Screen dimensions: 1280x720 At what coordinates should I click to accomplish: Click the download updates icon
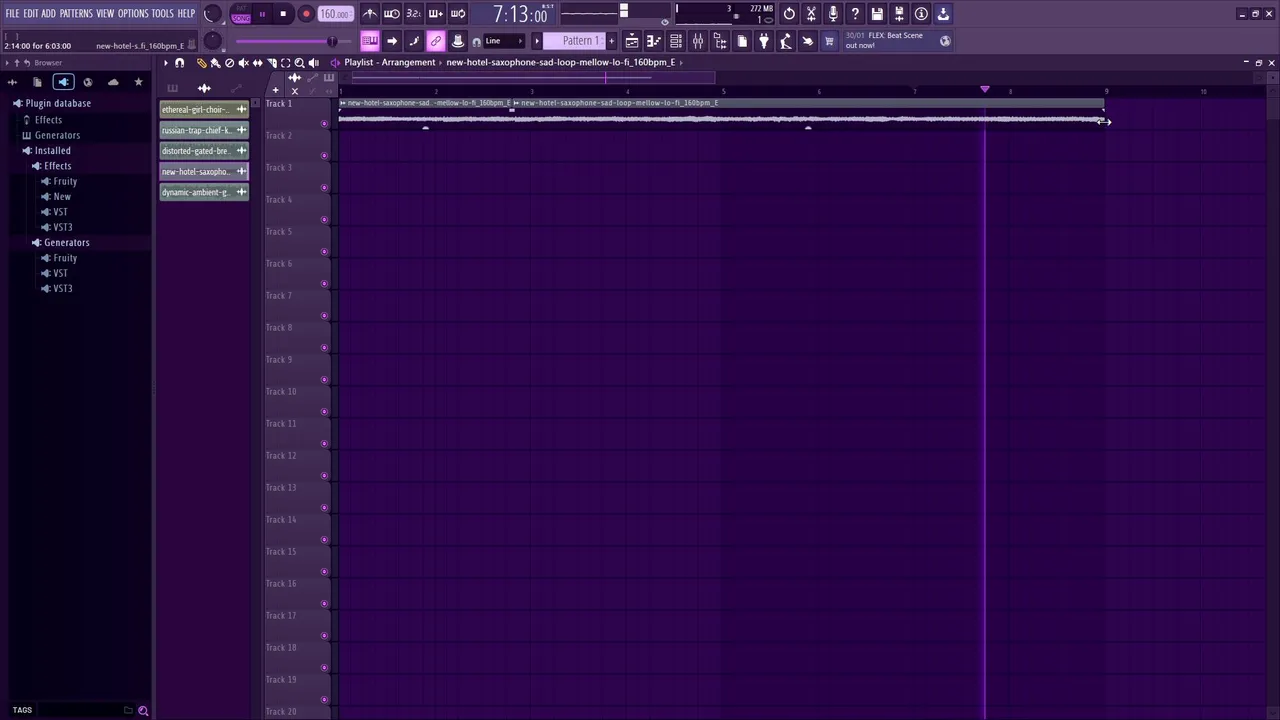pos(943,14)
